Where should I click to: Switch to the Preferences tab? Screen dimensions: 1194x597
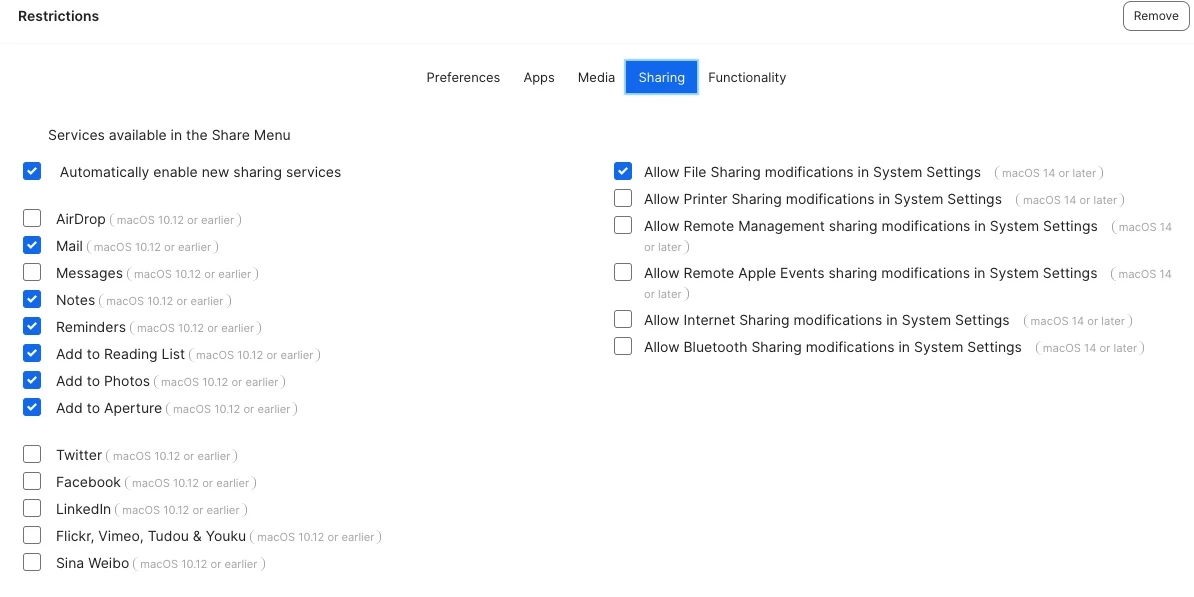463,77
